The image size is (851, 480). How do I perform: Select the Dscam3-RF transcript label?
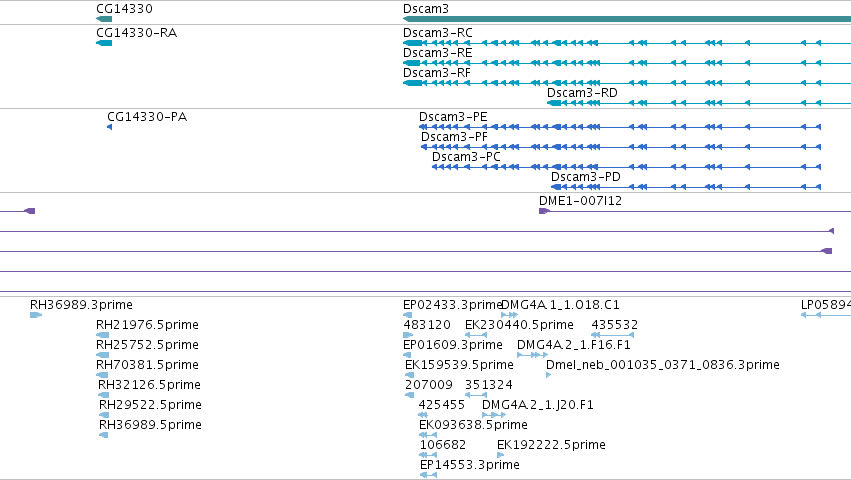pyautogui.click(x=436, y=73)
